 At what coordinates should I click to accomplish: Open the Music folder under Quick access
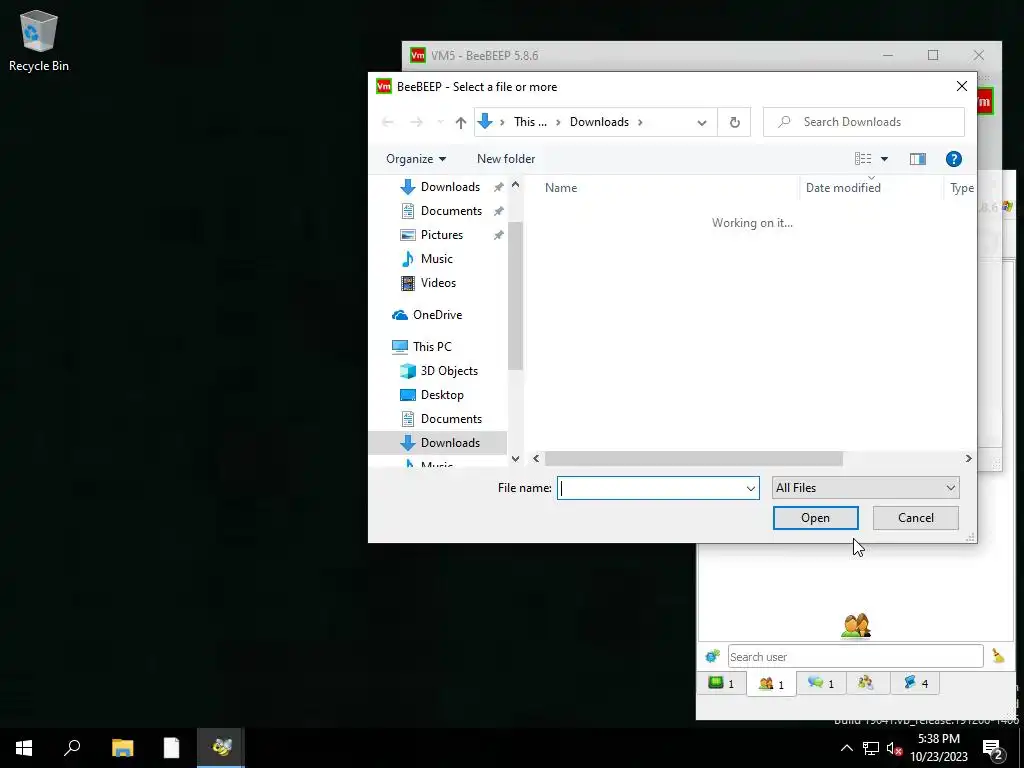436,259
